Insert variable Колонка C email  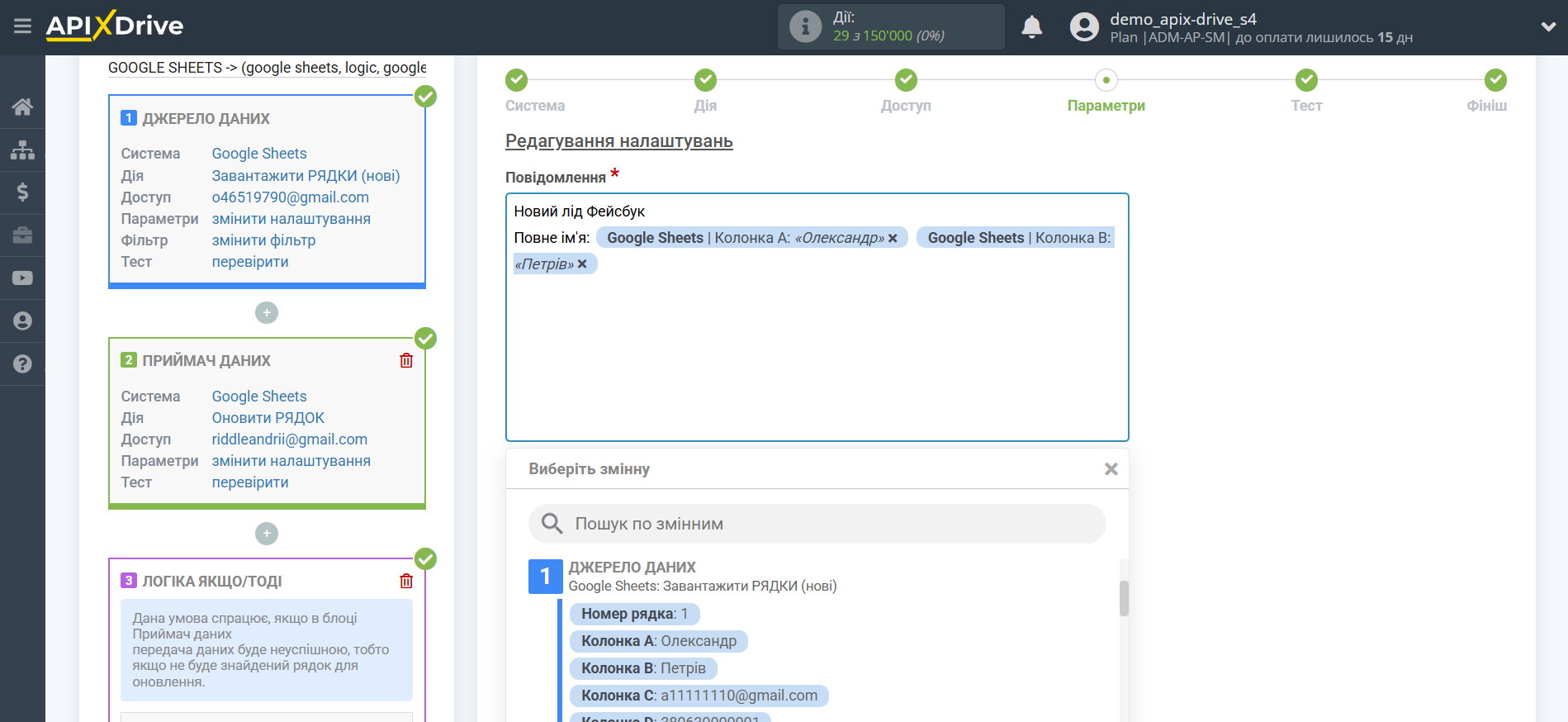(699, 696)
